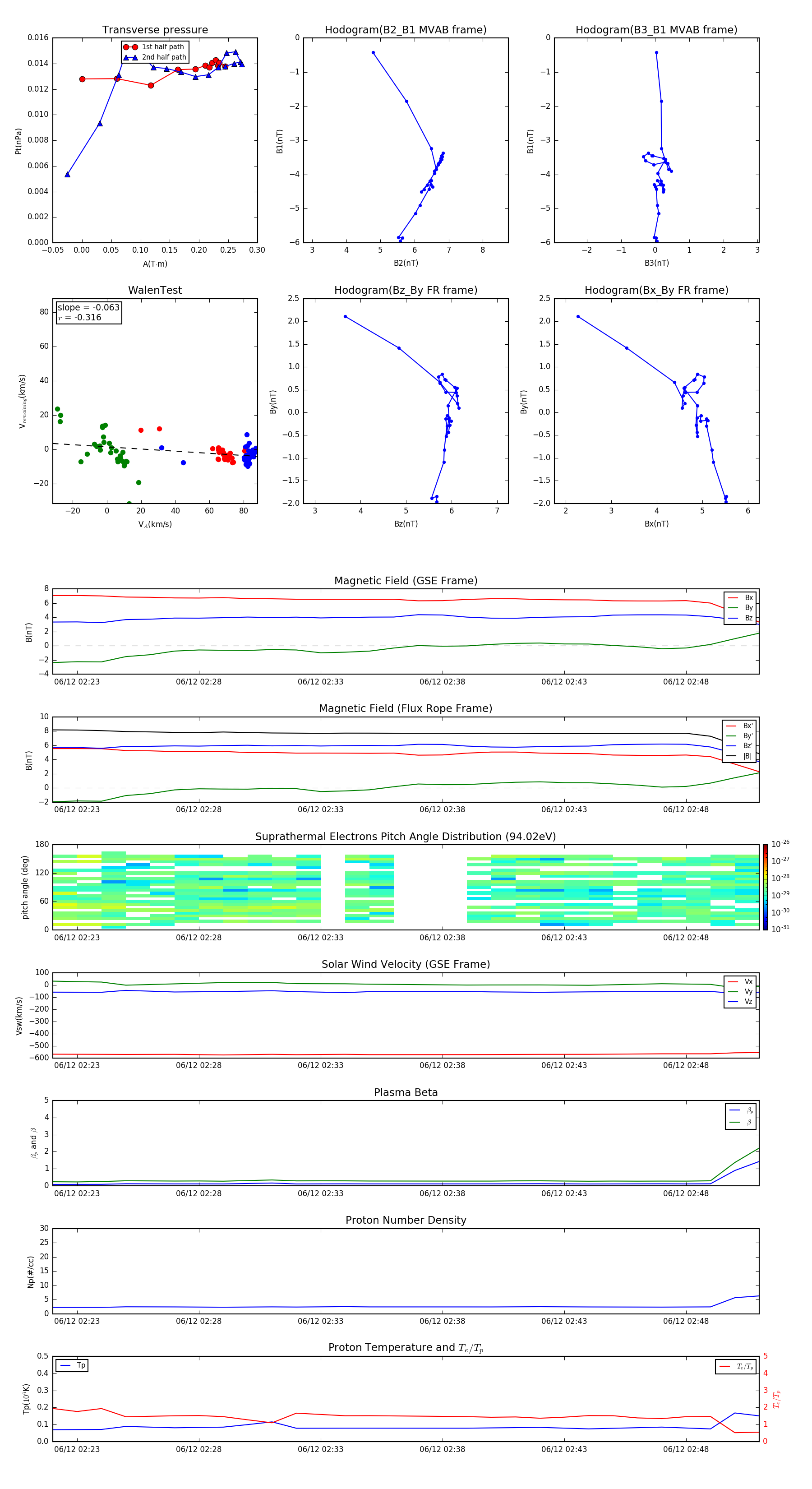Viewport: 812px width, 1489px height.
Task: Click '06/12 02:43' tick under pitch angle plot
Action: [564, 938]
